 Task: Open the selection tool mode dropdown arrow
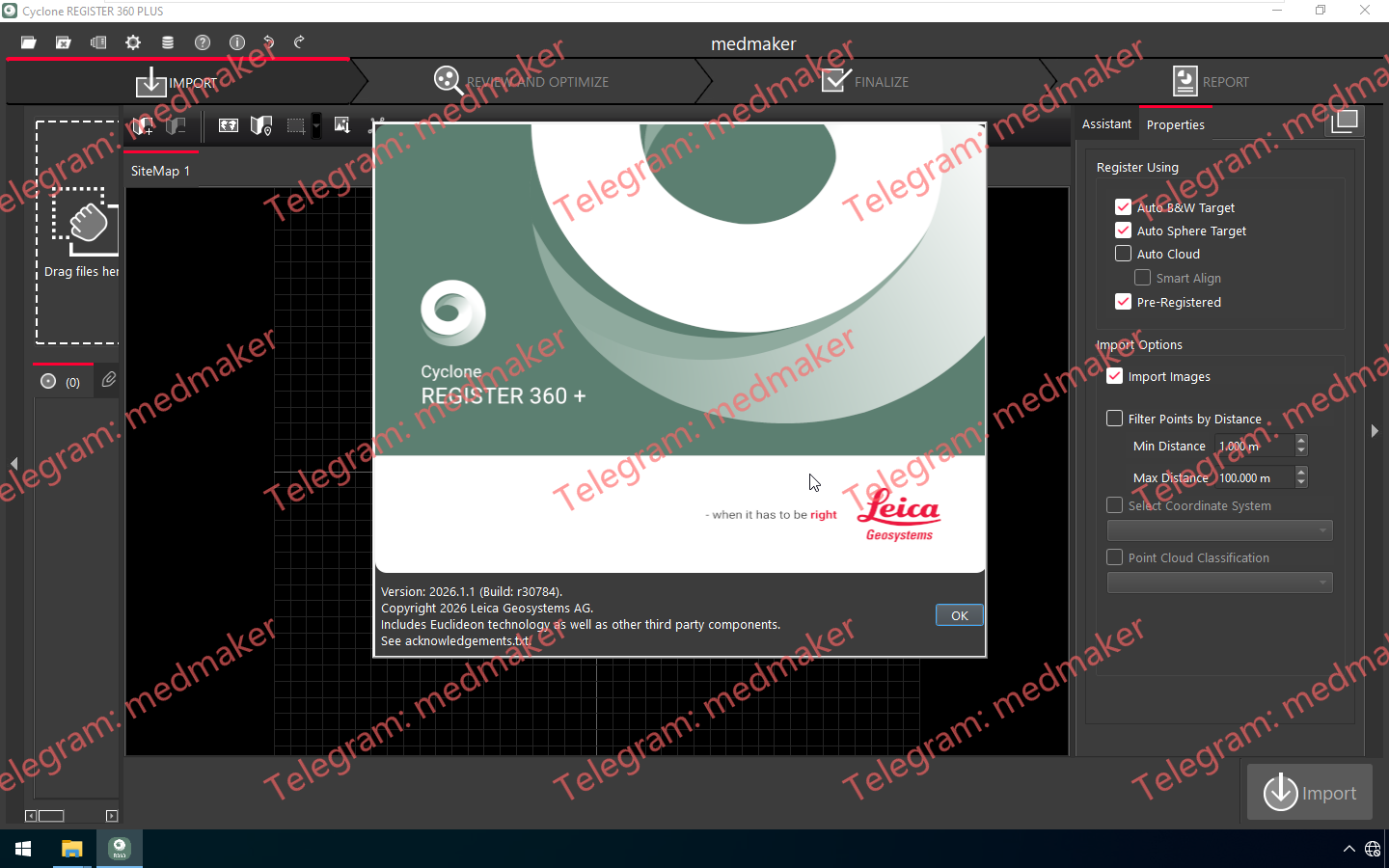click(x=316, y=125)
